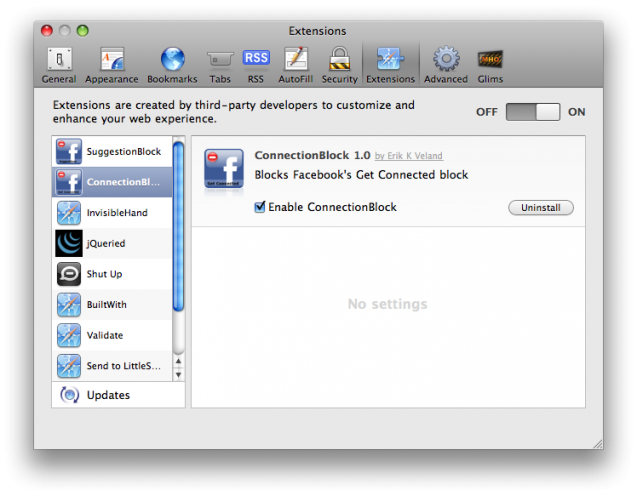Click the Send to LittleS... row text
Image resolution: width=637 pixels, height=496 pixels.
[124, 366]
